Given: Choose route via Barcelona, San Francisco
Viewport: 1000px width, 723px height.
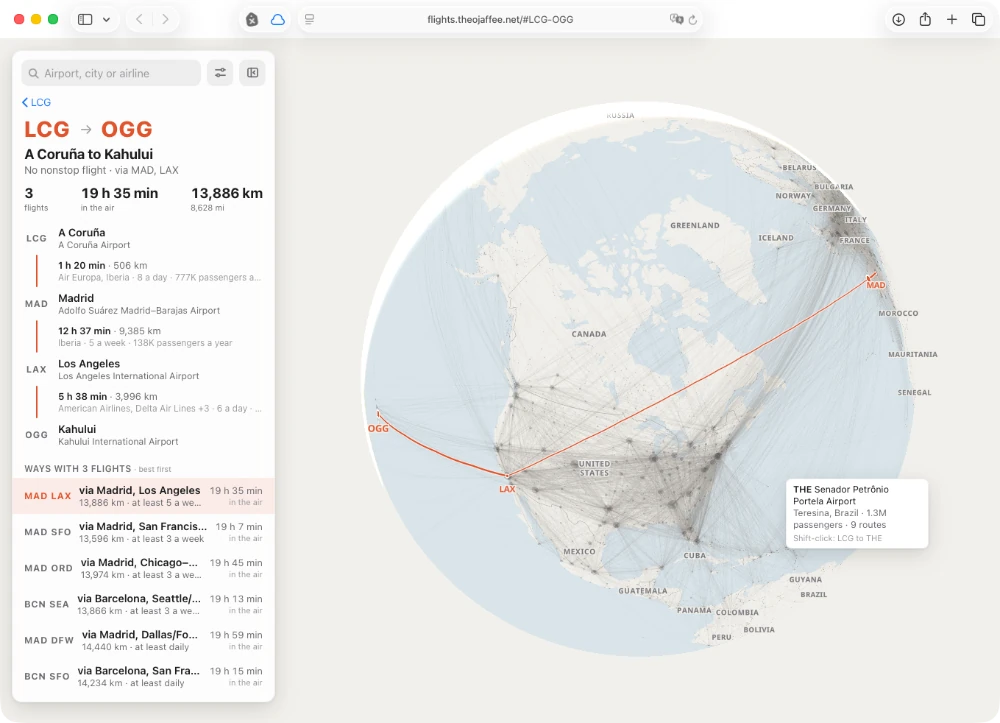Looking at the screenshot, I should click(143, 676).
